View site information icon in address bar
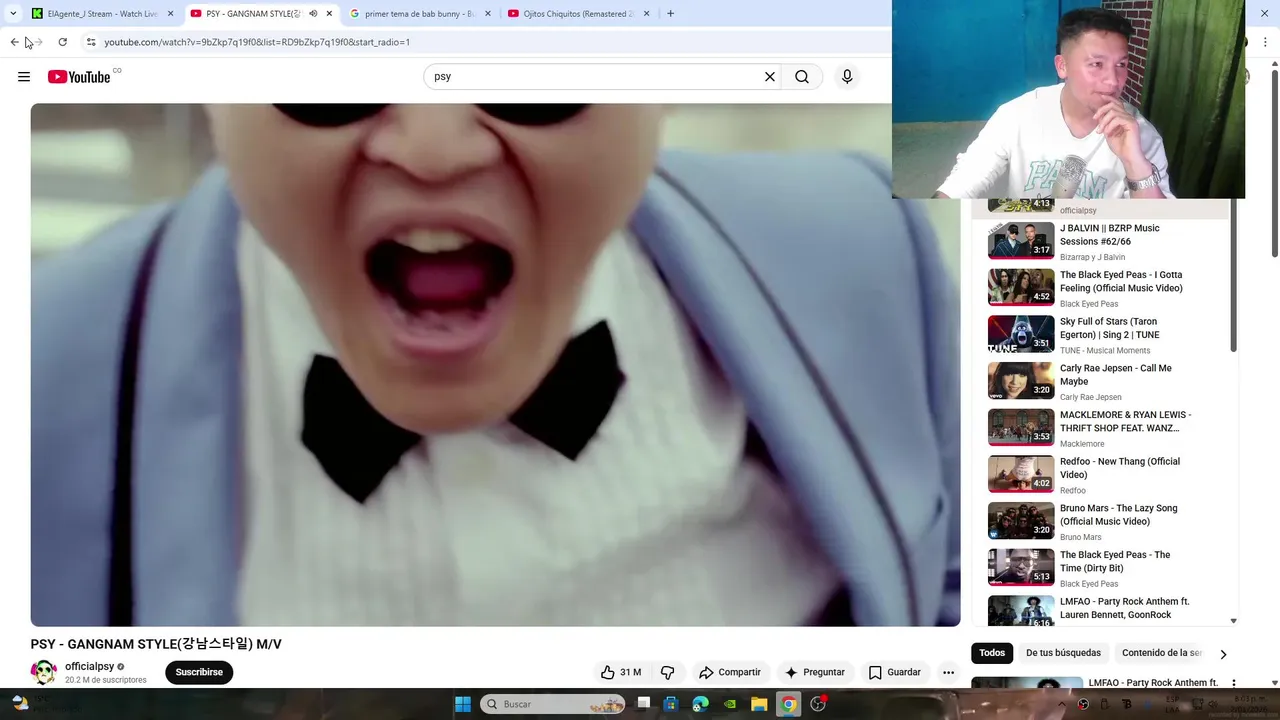This screenshot has width=1280, height=720. (91, 42)
